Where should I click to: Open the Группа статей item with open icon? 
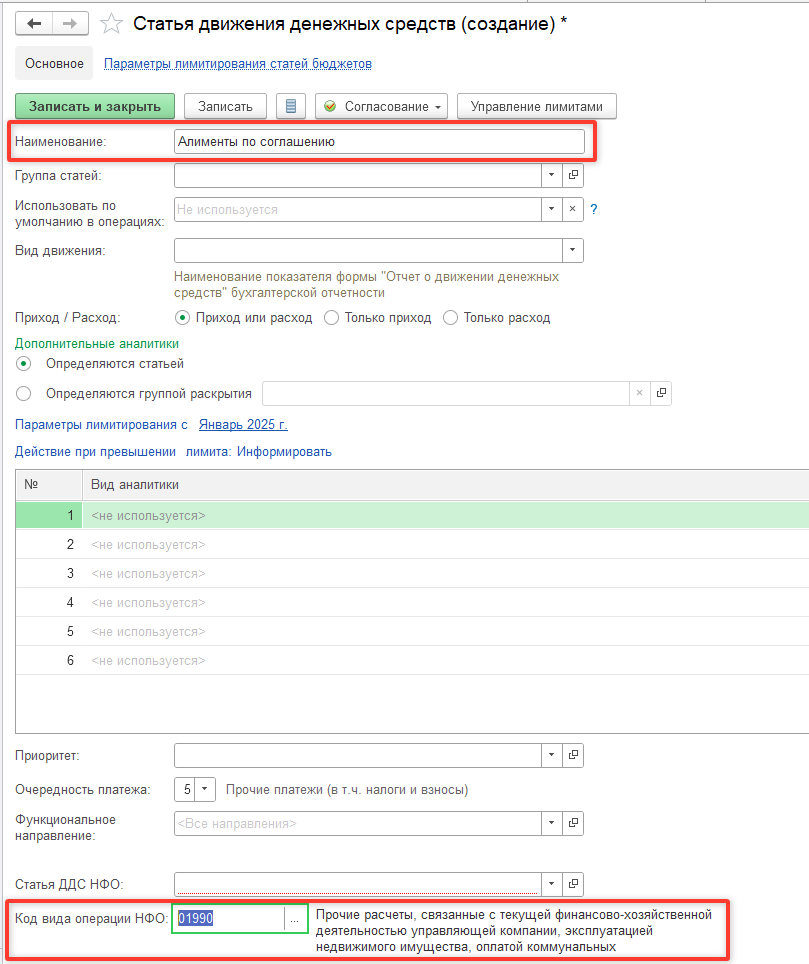574,176
